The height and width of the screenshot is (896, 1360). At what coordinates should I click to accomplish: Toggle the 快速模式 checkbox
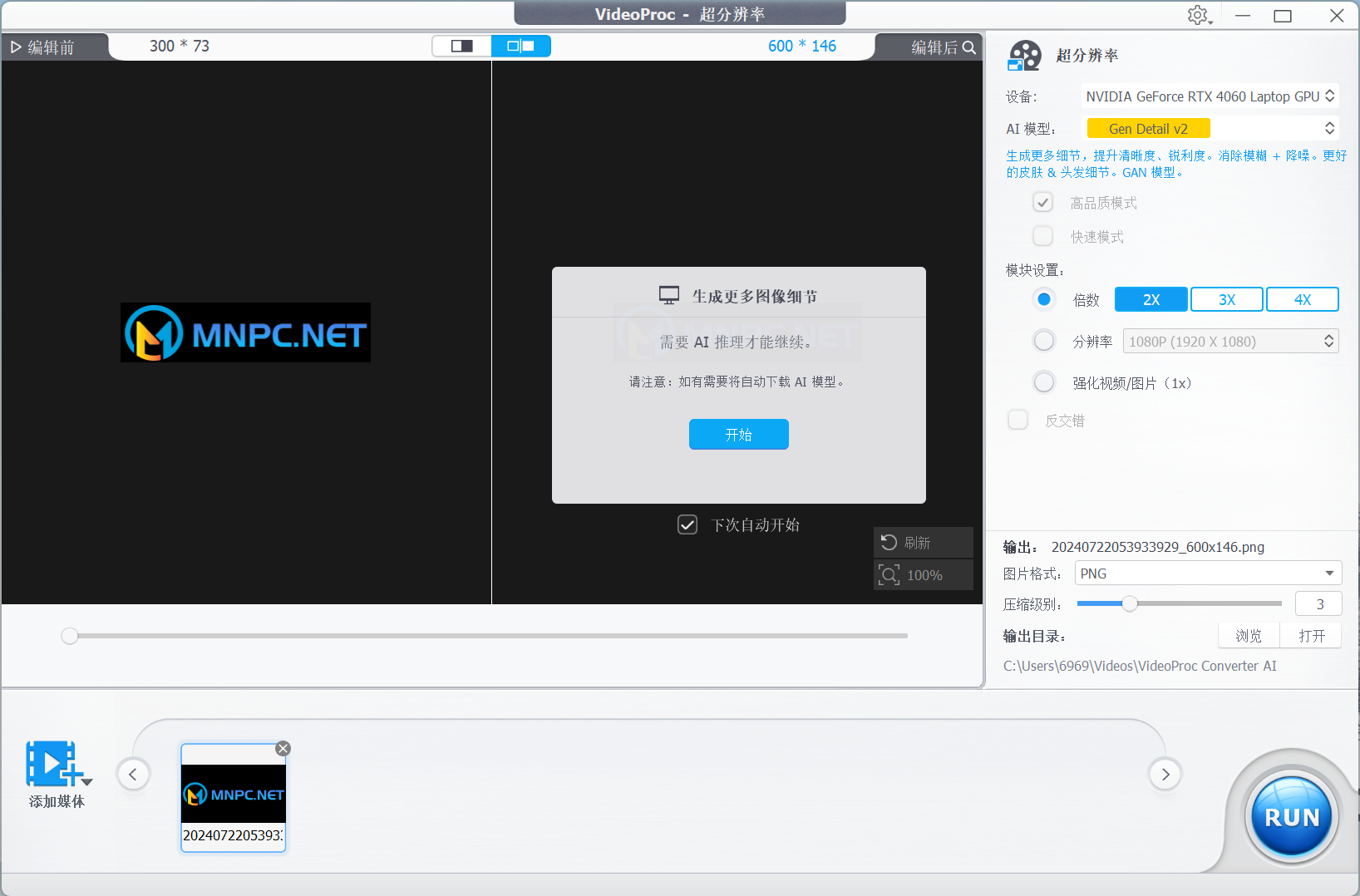[1042, 236]
